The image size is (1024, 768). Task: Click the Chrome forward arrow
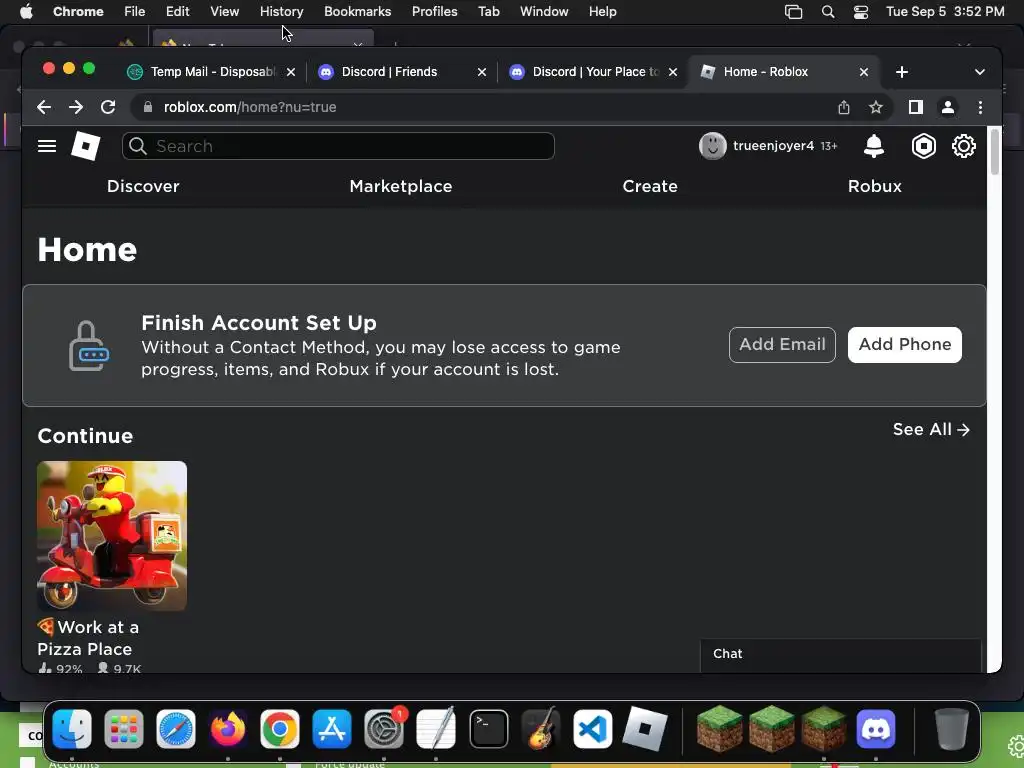pyautogui.click(x=76, y=107)
